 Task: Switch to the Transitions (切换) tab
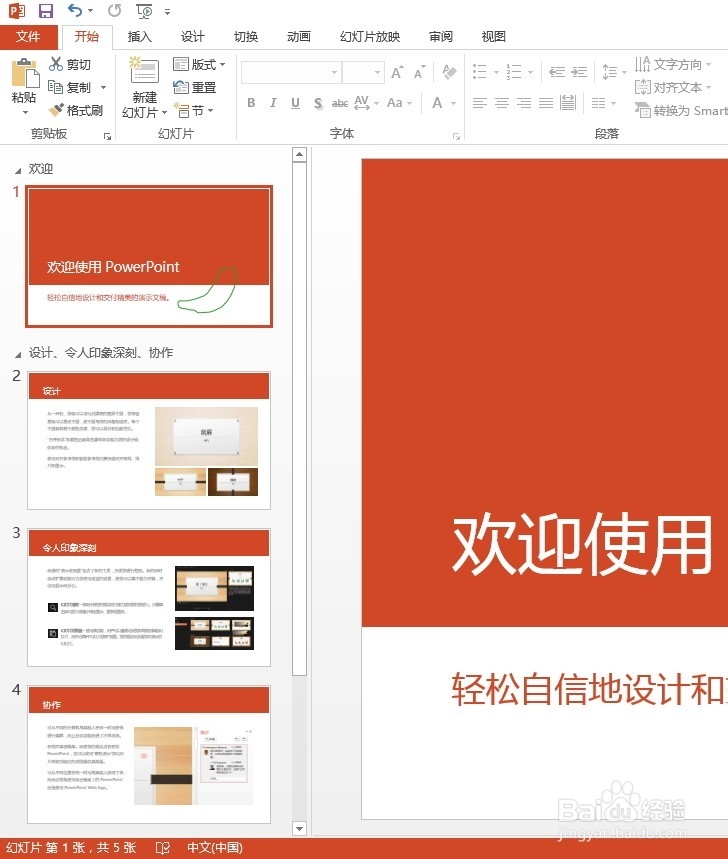[246, 37]
